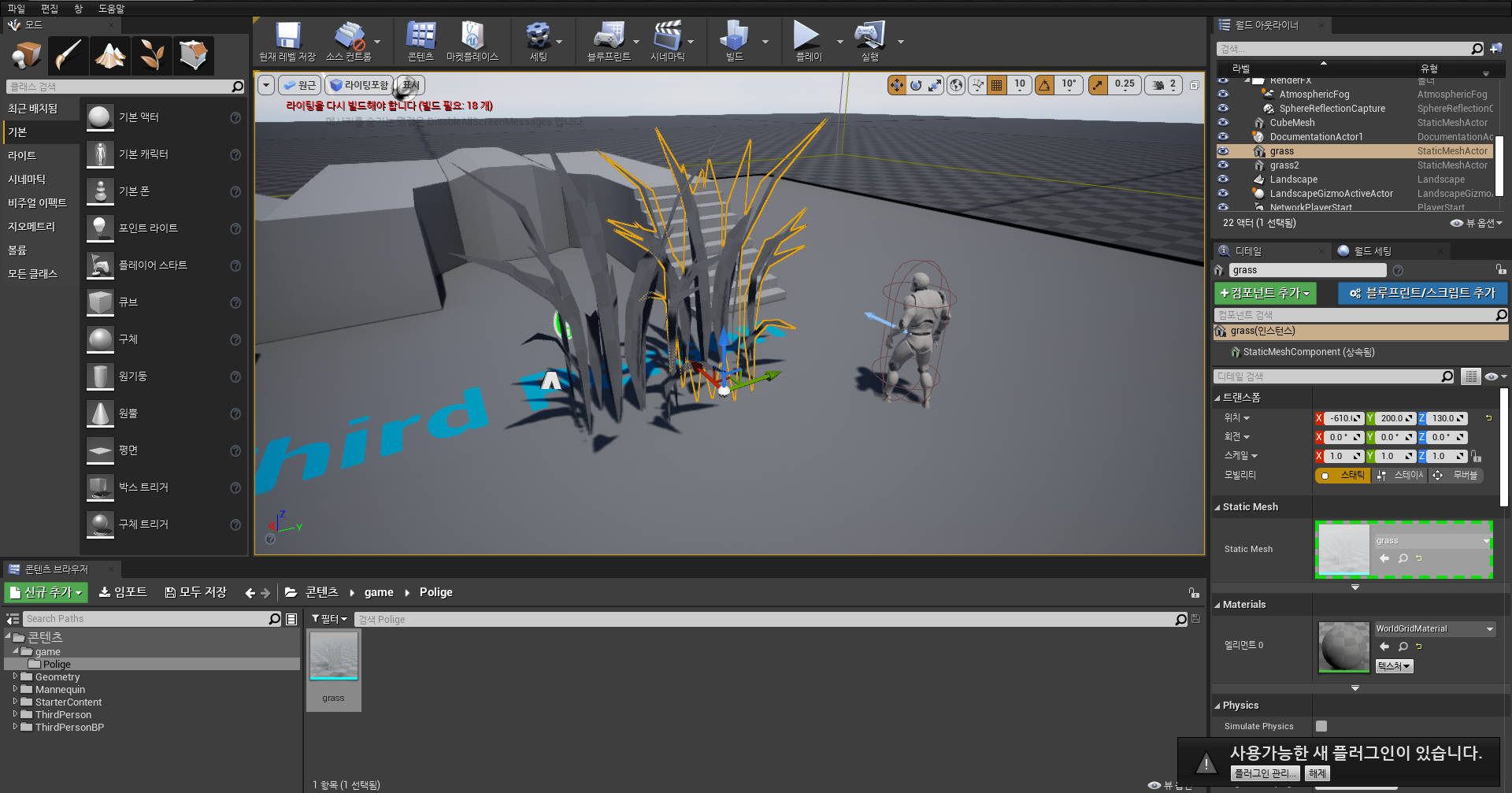Open WorldGridMaterial material dropdown
This screenshot has height=793, width=1512.
coord(1435,629)
